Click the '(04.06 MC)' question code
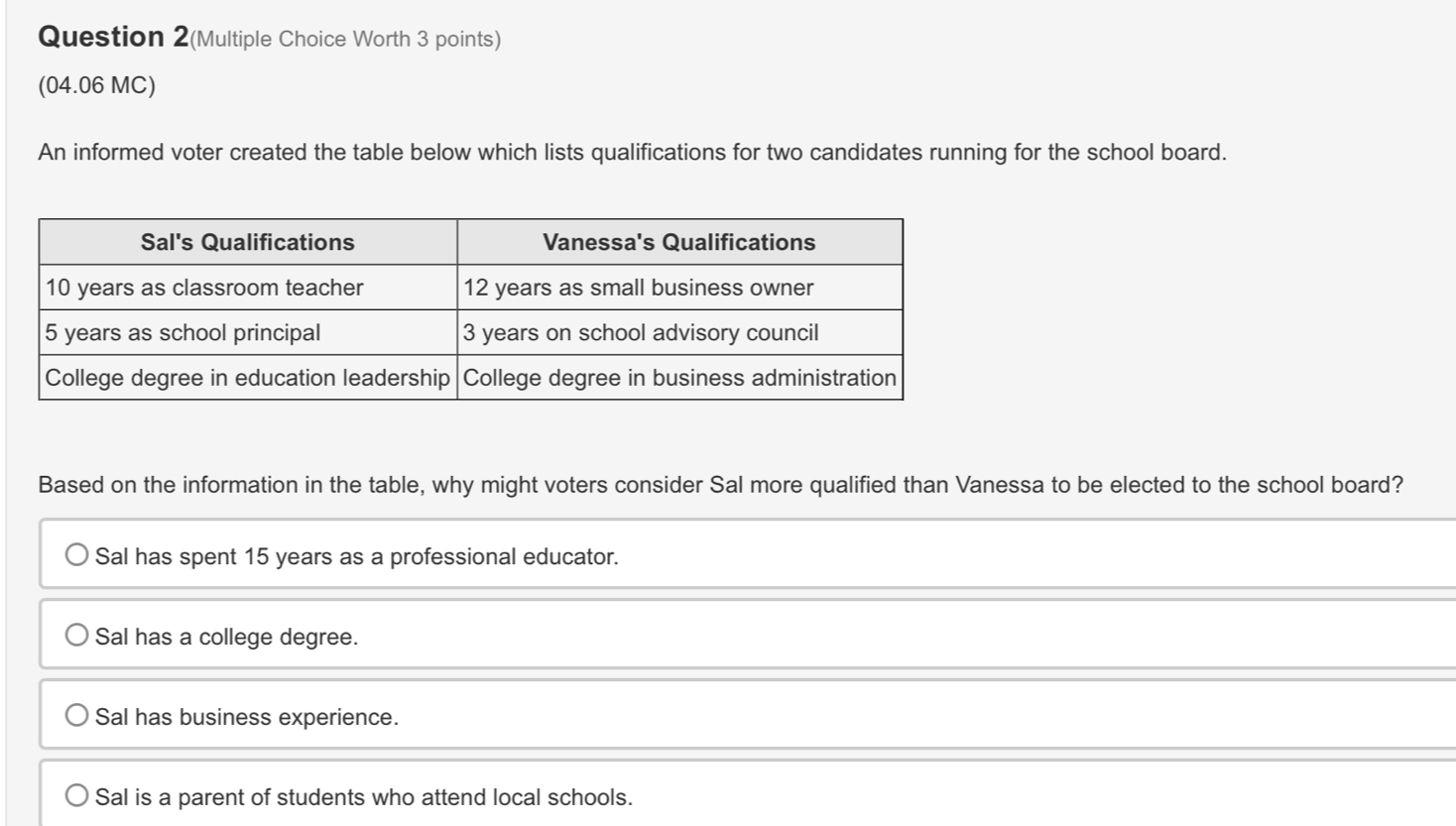Screen dimensions: 1456x826 click(x=97, y=85)
